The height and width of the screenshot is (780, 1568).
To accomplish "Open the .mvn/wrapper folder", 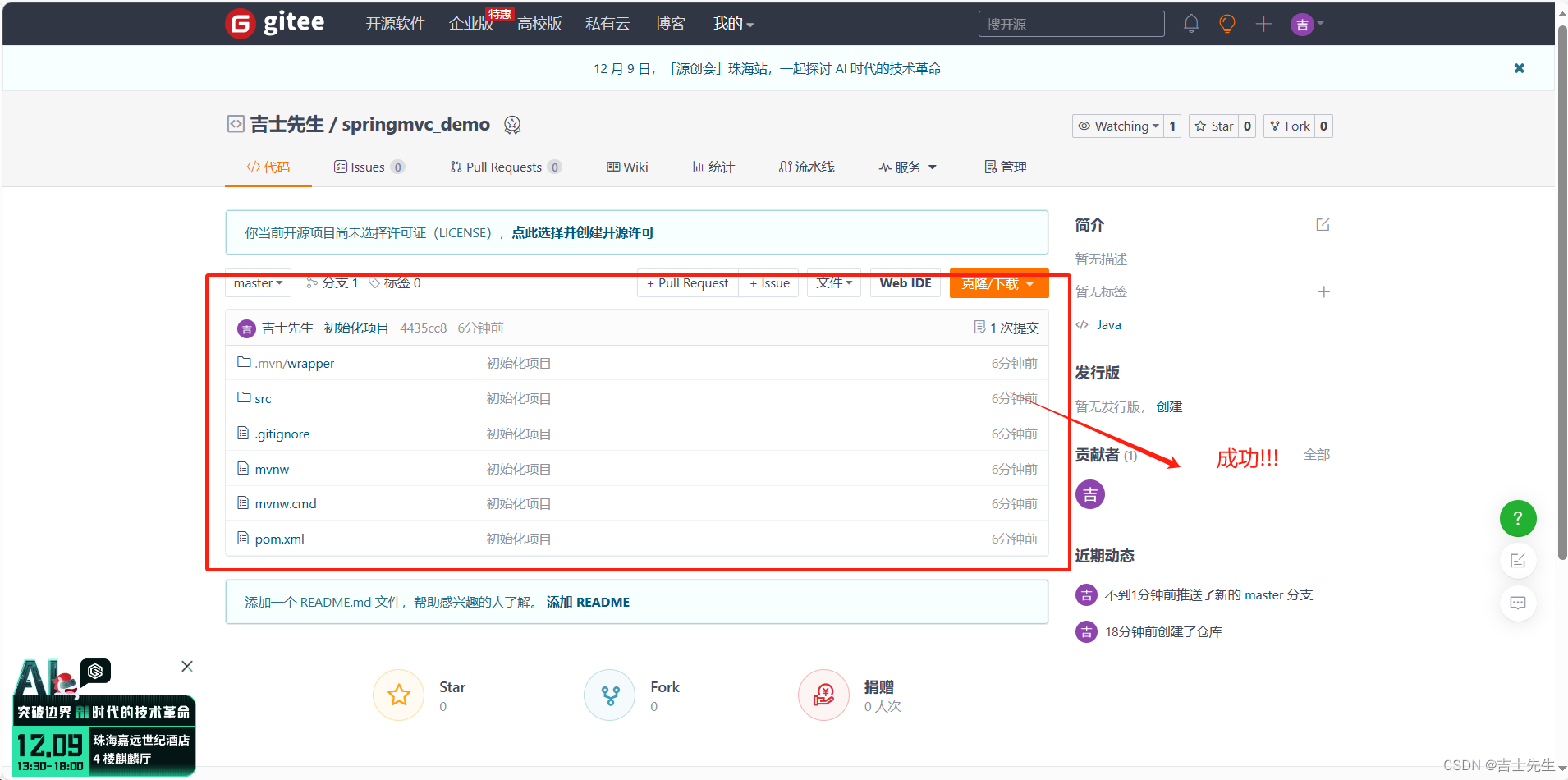I will click(x=294, y=363).
